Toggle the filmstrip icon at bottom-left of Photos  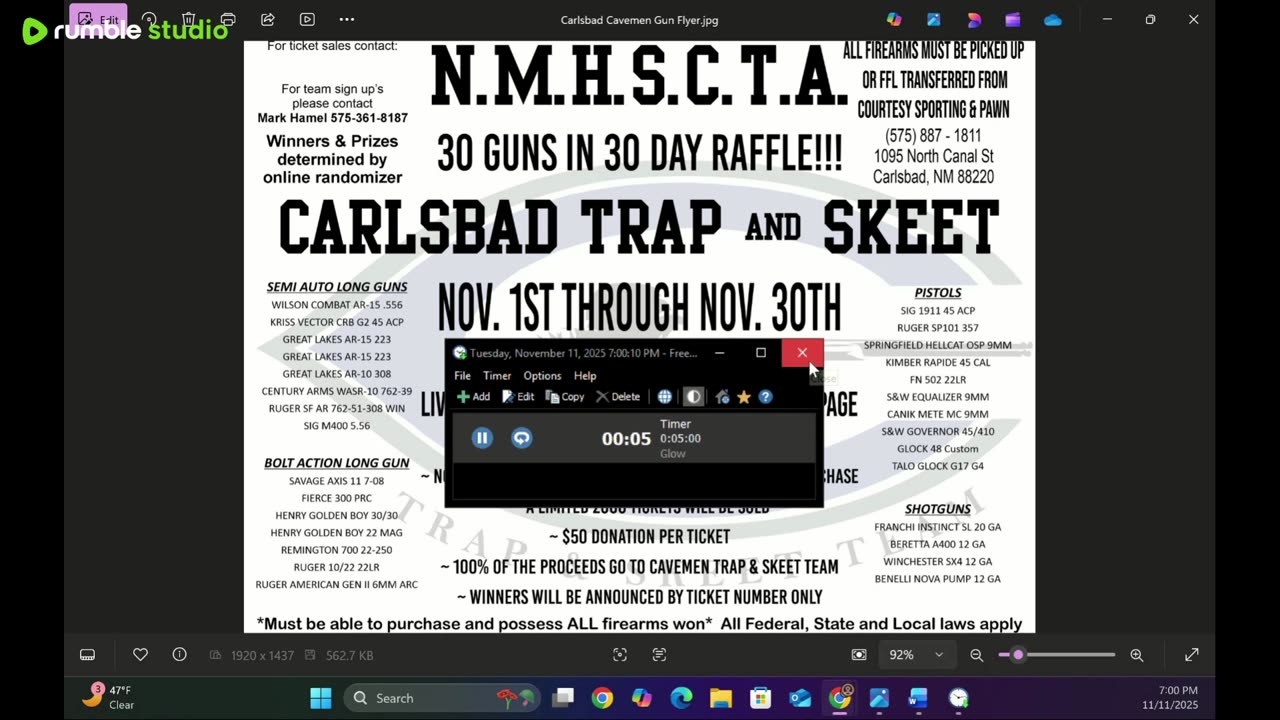point(88,655)
